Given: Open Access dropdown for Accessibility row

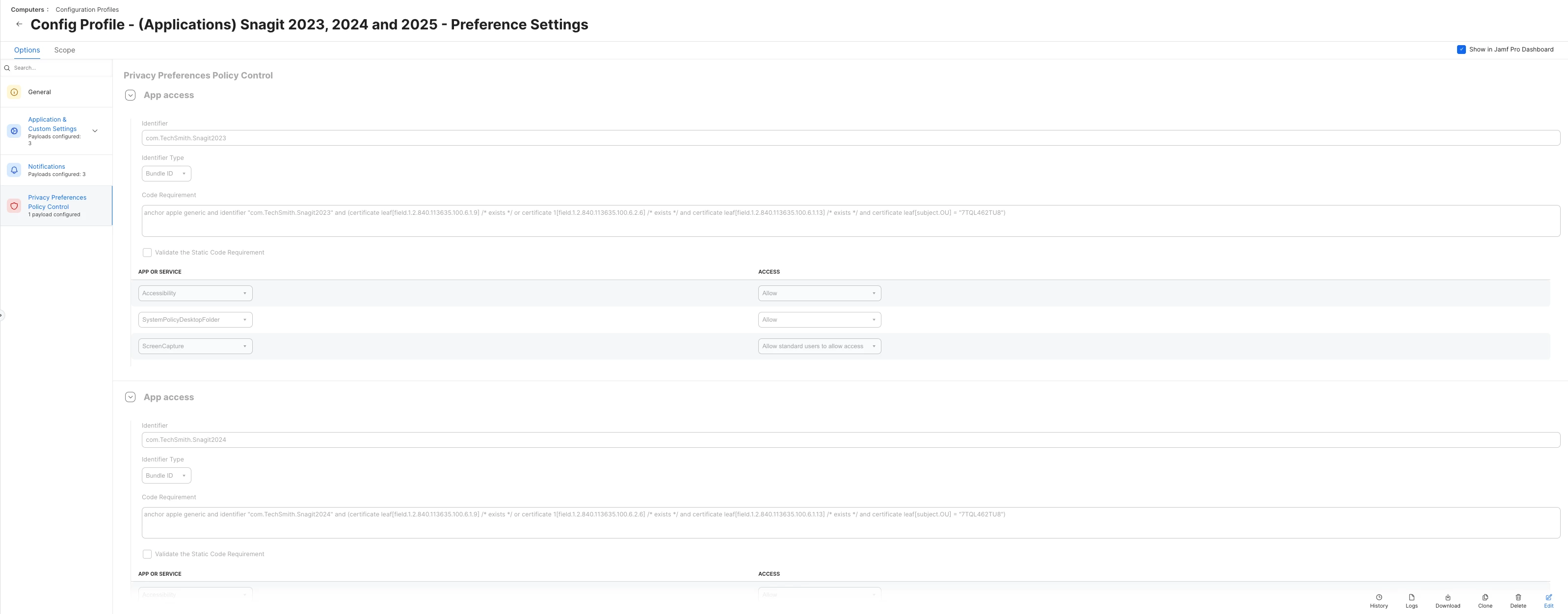Looking at the screenshot, I should click(x=819, y=293).
